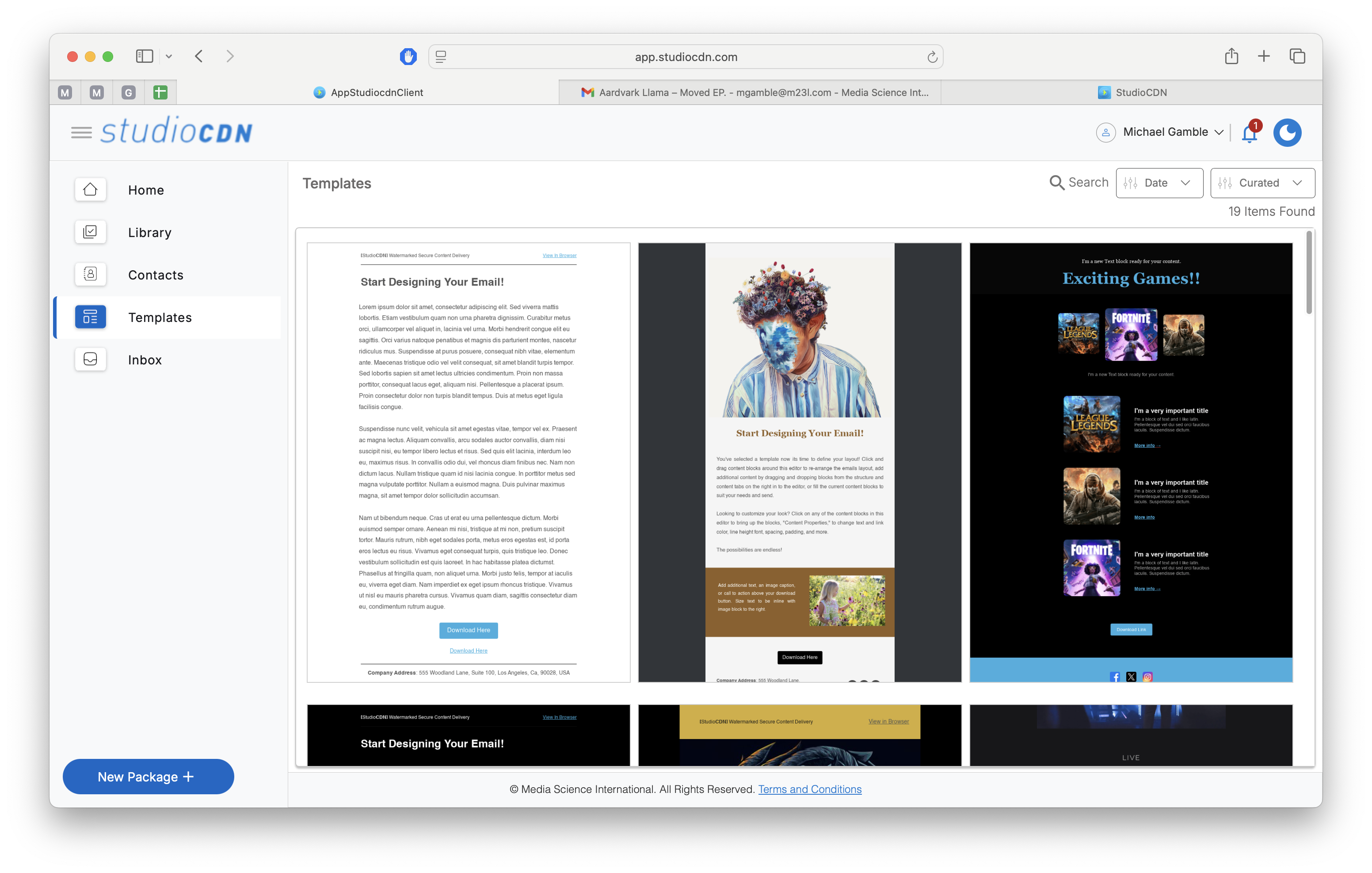The height and width of the screenshot is (873, 1372).
Task: Open the Curated filter dropdown
Action: click(1262, 183)
